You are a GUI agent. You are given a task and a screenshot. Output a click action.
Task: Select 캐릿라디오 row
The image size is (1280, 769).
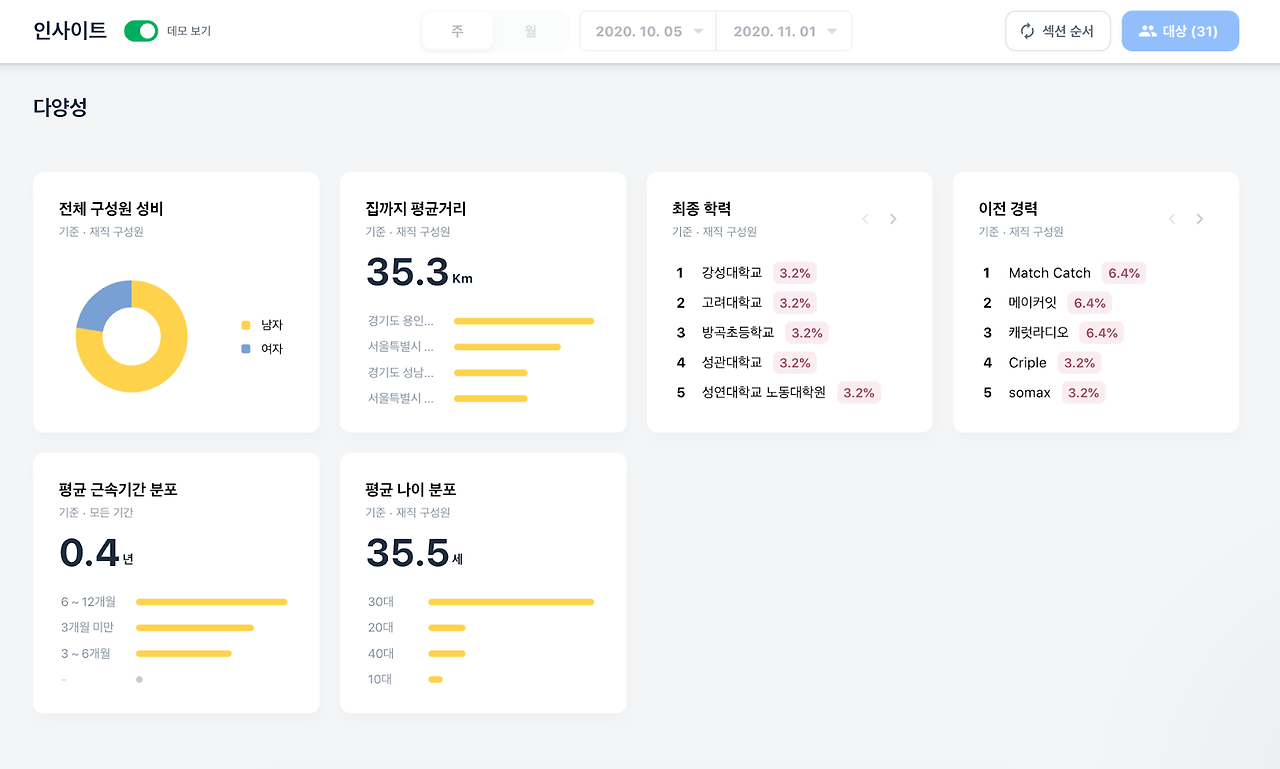coord(1051,333)
